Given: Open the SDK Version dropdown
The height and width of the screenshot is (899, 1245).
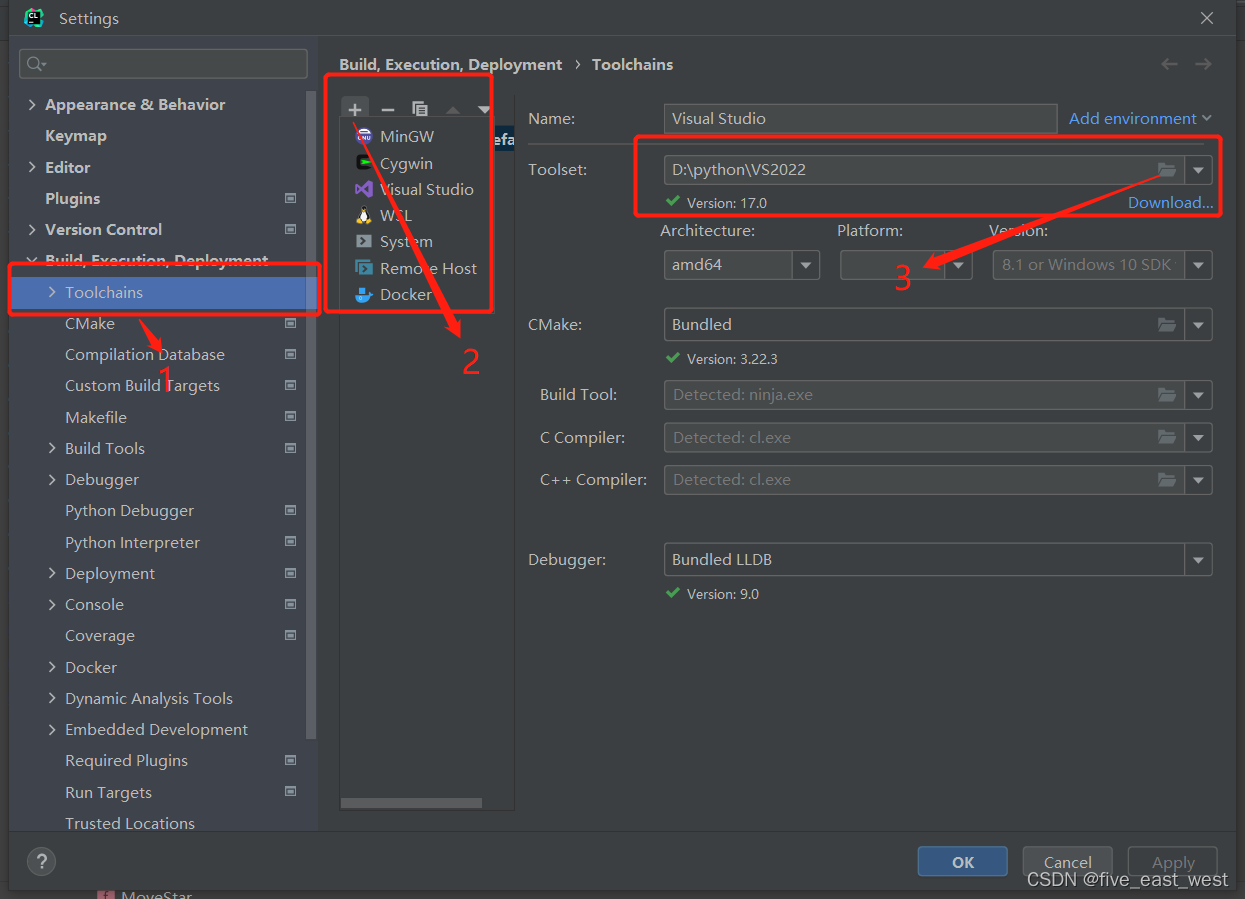Looking at the screenshot, I should [x=1102, y=265].
